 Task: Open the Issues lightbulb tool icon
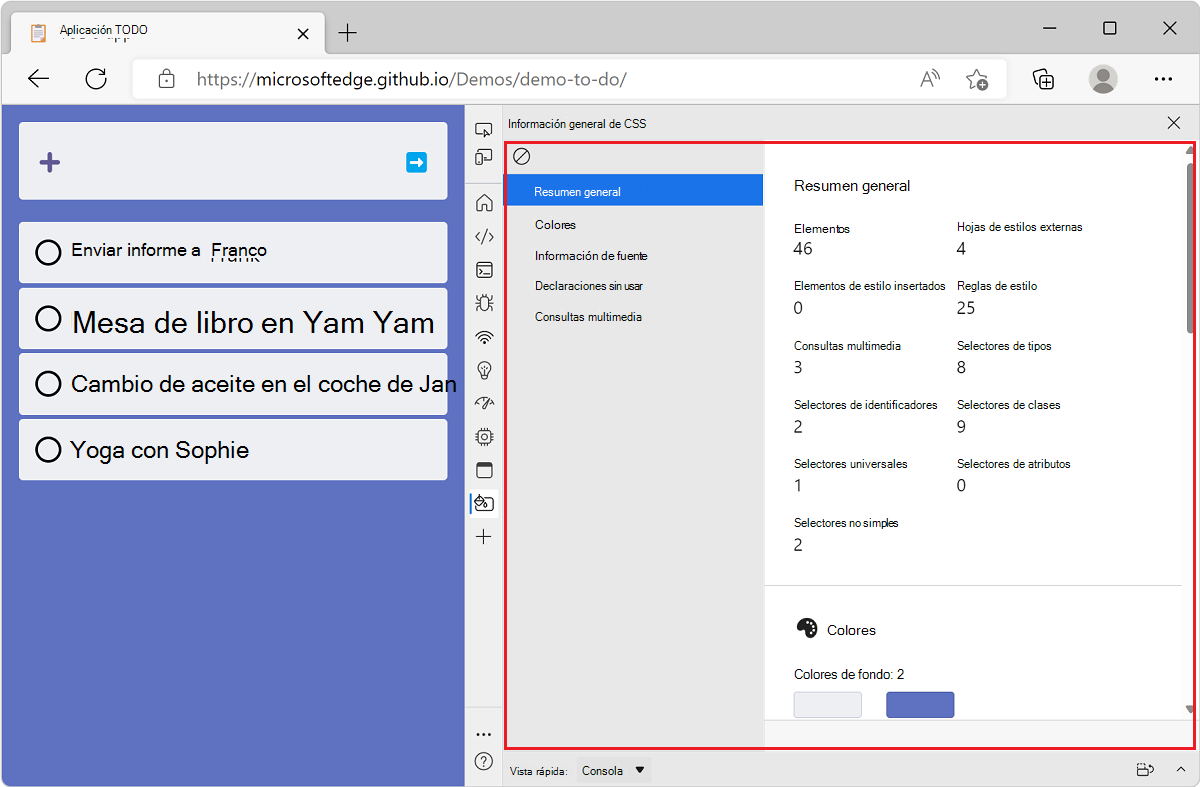pyautogui.click(x=484, y=370)
